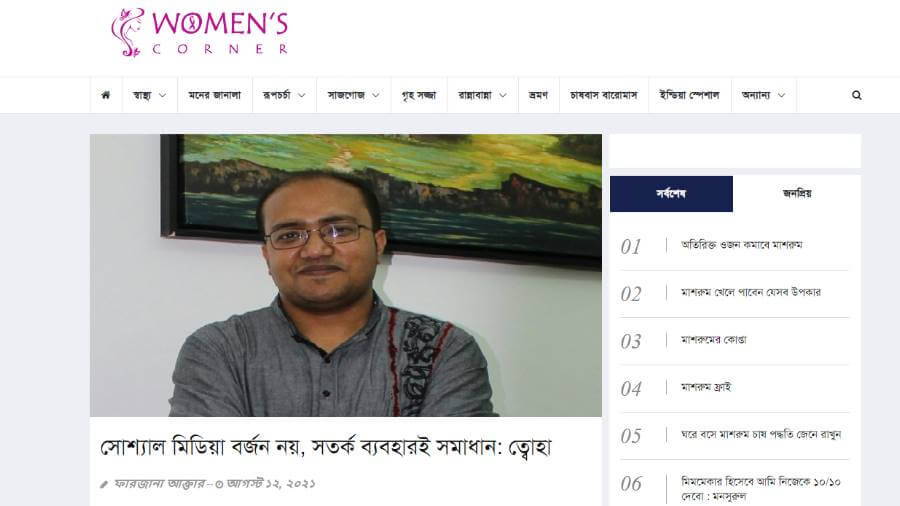Go to the ভ্রমণ section
900x506 pixels.
tap(538, 95)
